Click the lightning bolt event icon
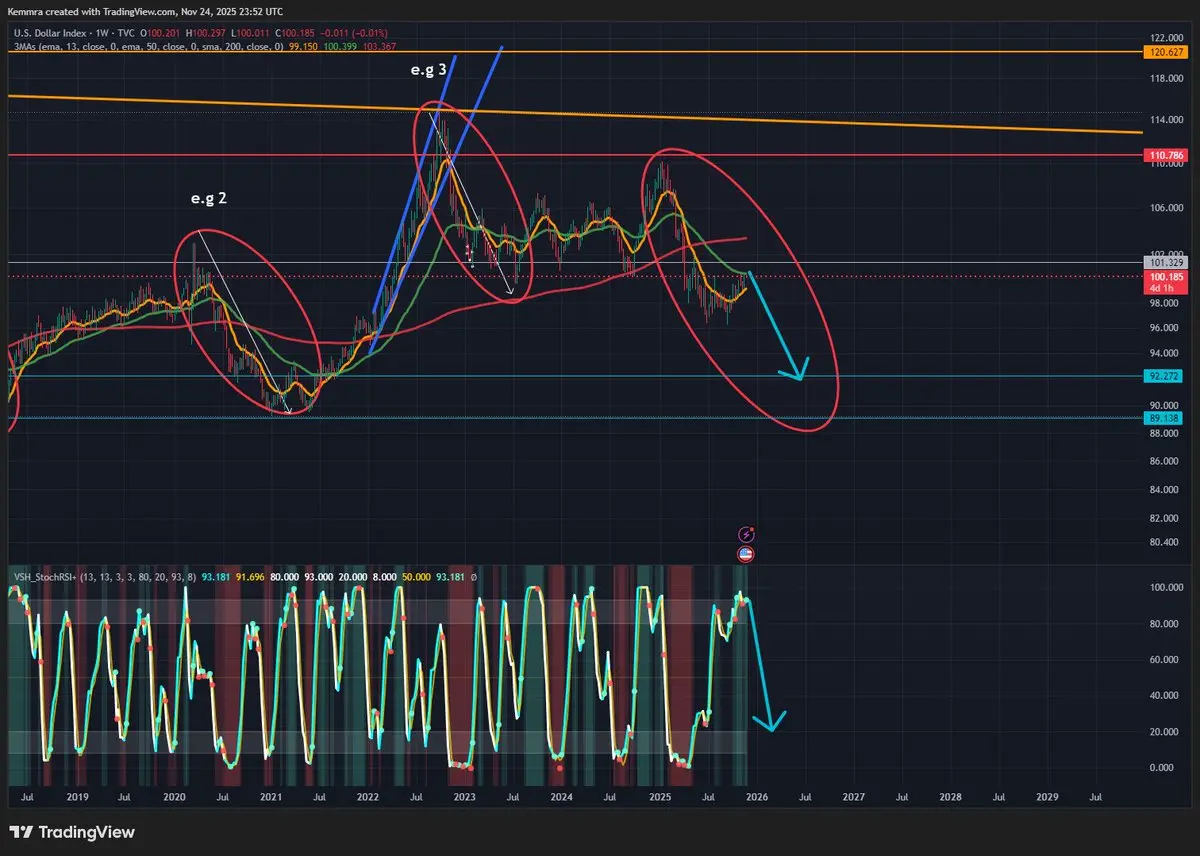 point(745,535)
